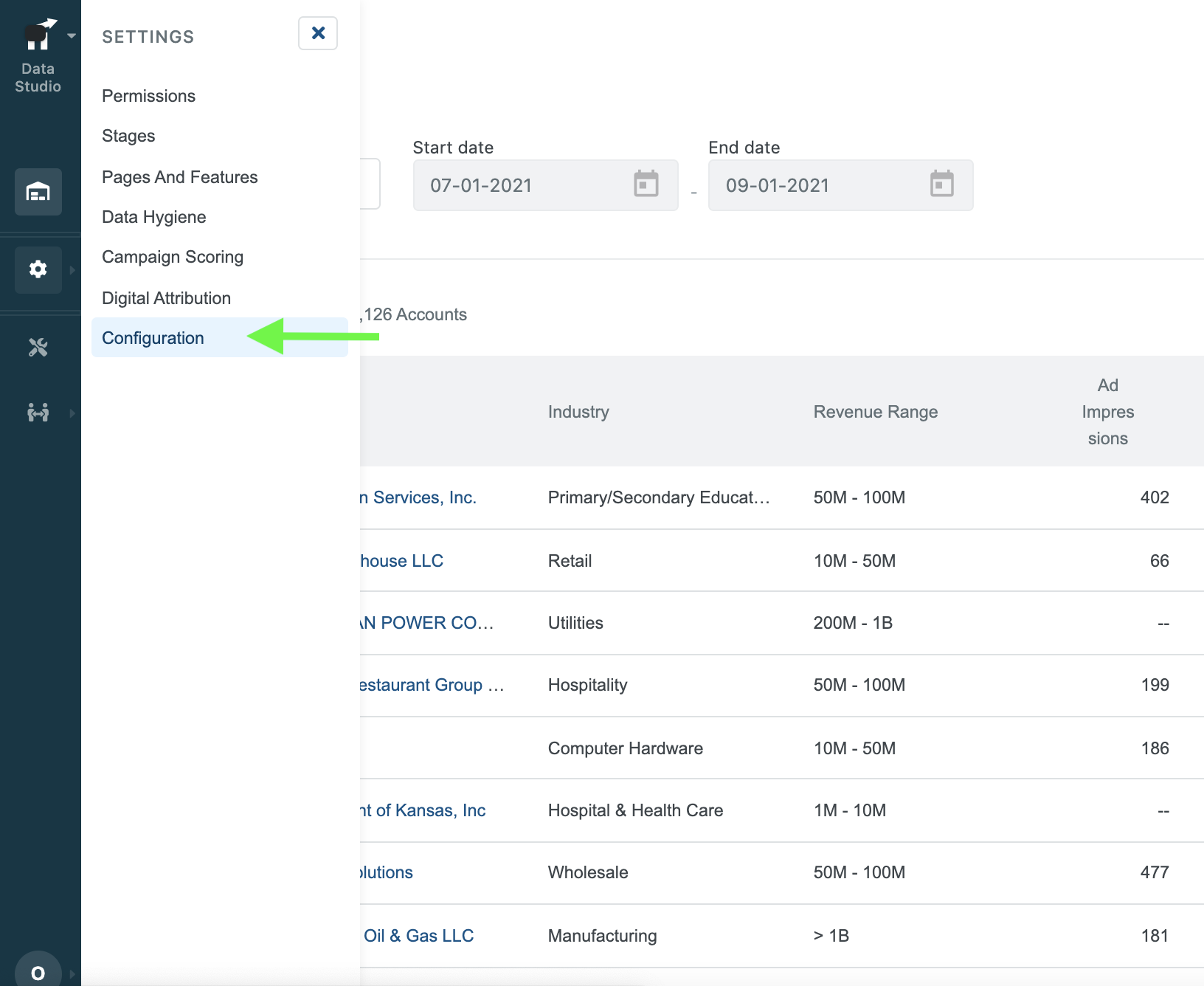Click the End date field 09-01-2021
Image resolution: width=1204 pixels, height=986 pixels.
[x=840, y=185]
